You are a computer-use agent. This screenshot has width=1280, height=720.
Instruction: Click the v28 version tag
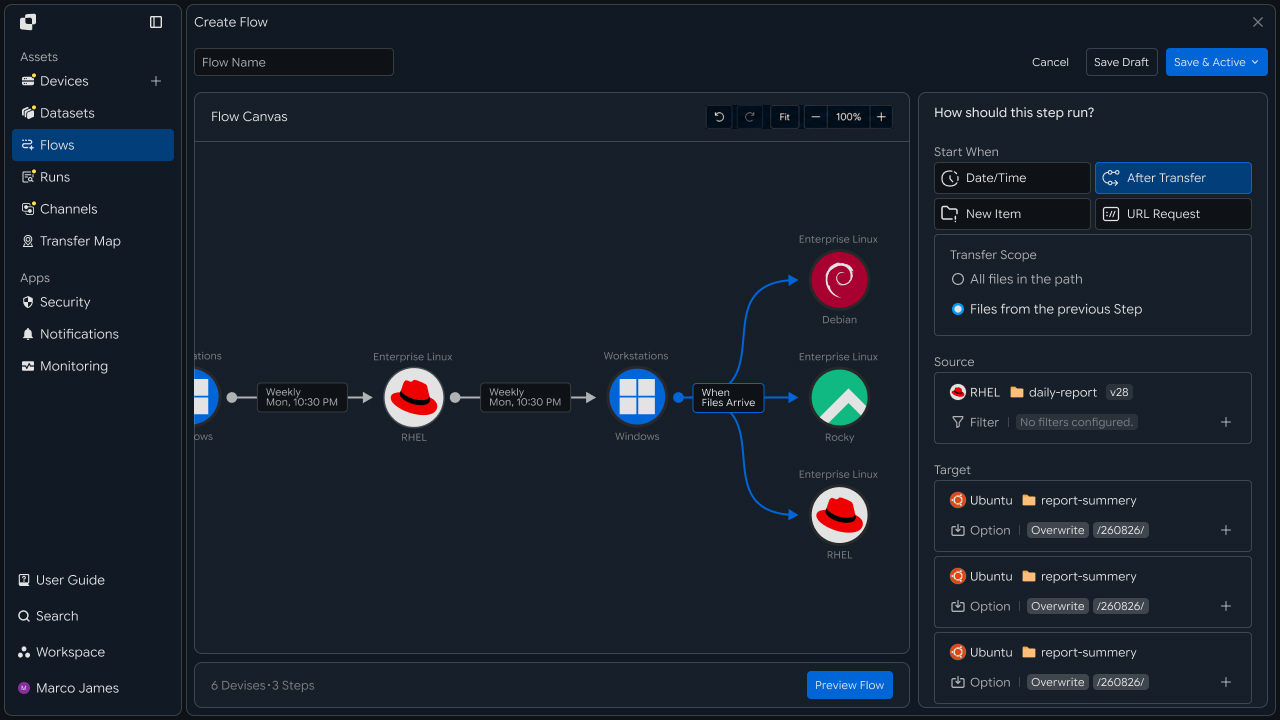(x=1119, y=393)
